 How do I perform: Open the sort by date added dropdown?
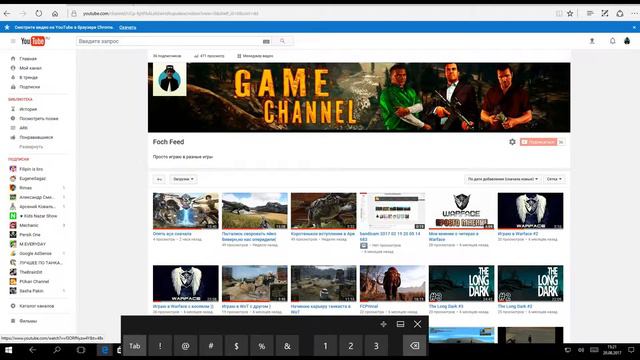coord(503,179)
